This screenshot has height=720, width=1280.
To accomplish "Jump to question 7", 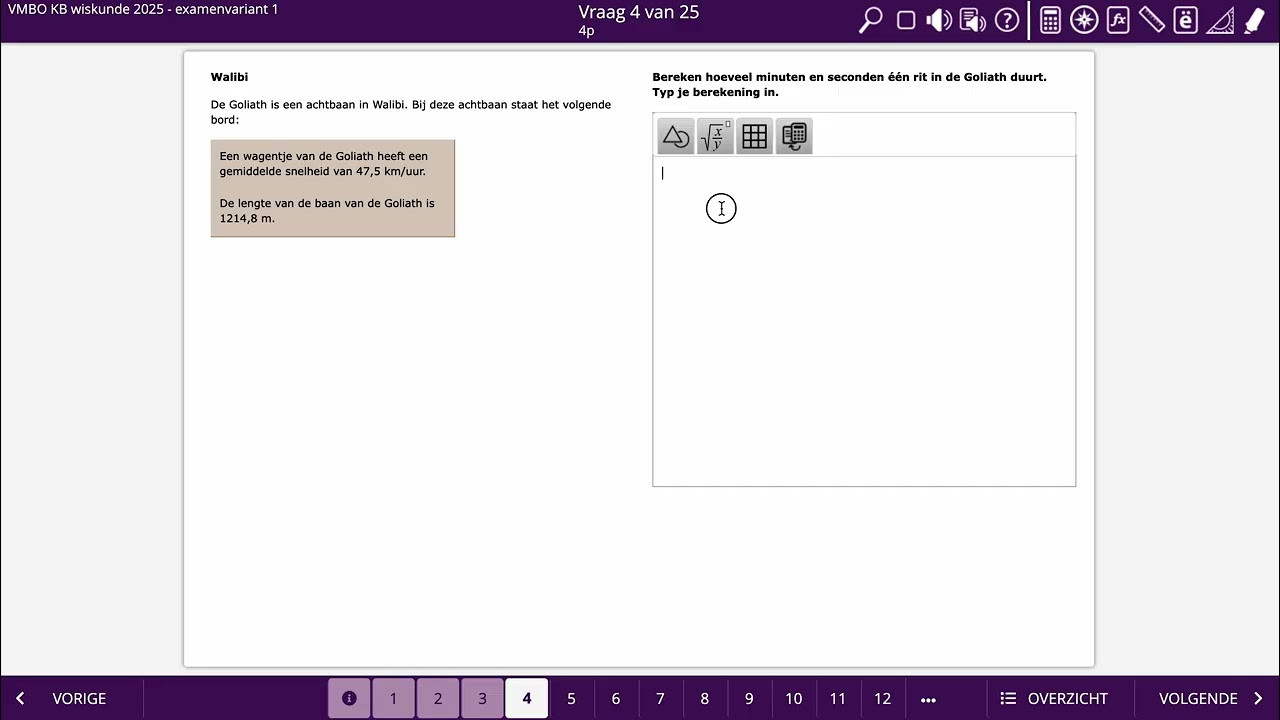I will point(660,699).
